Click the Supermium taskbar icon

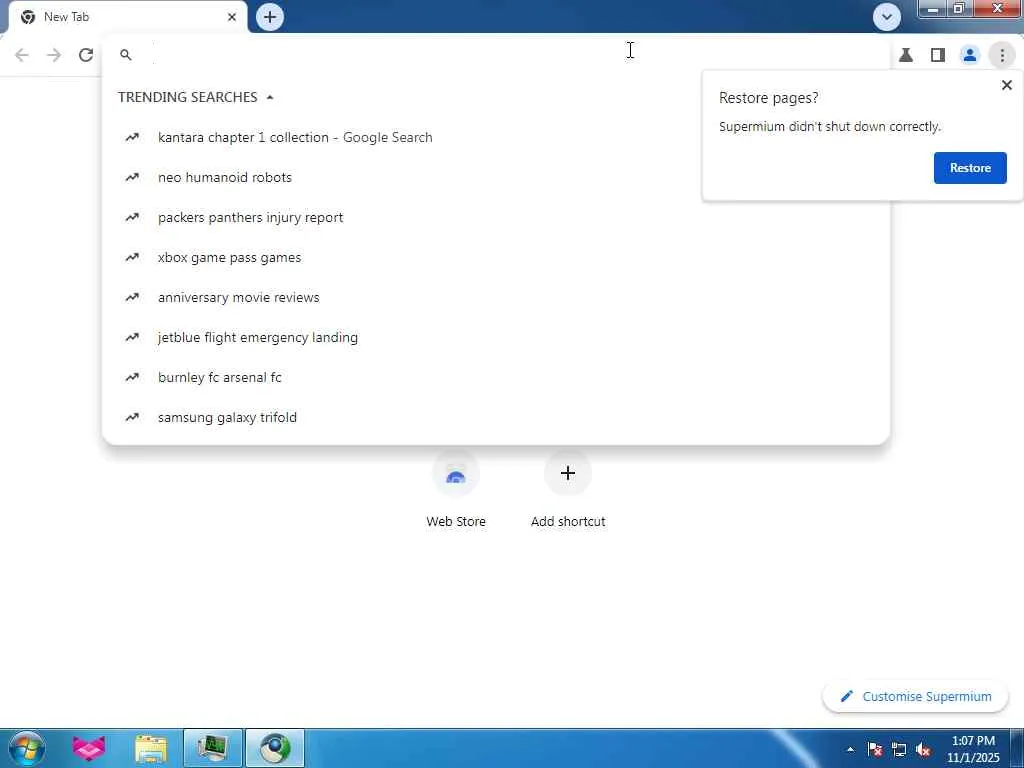tap(275, 748)
